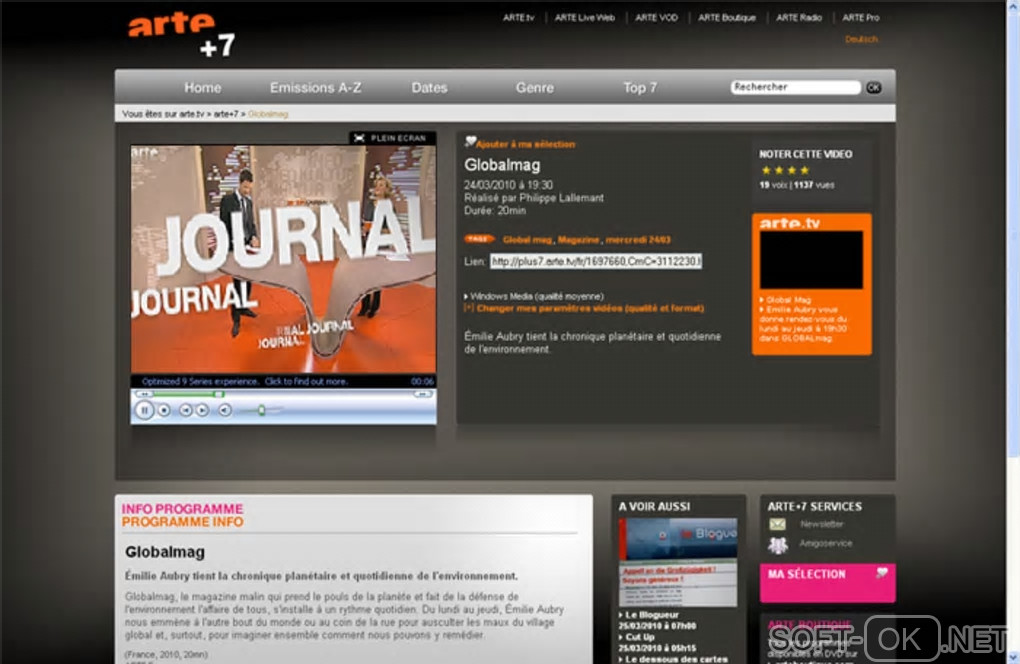1020x664 pixels.
Task: Rate video with the fourth star
Action: point(805,170)
